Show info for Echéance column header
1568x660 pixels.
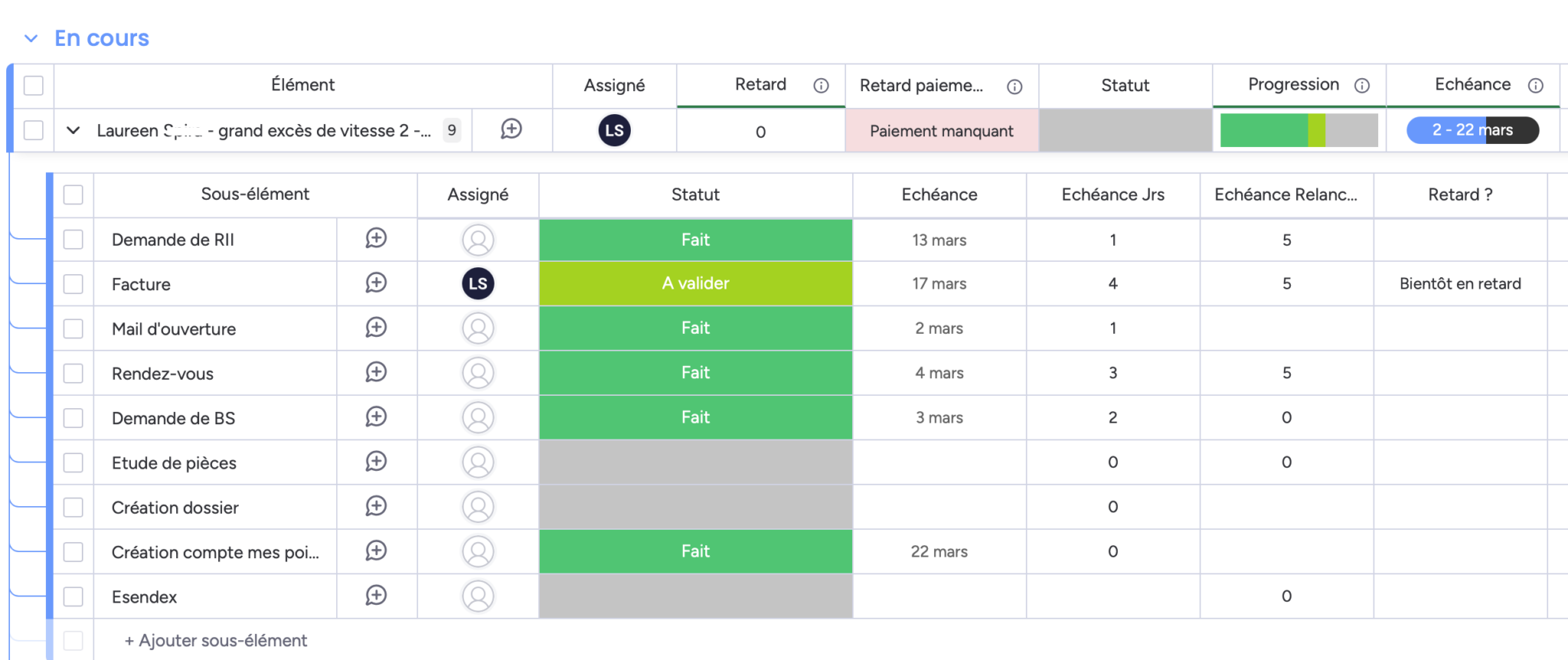1535,86
